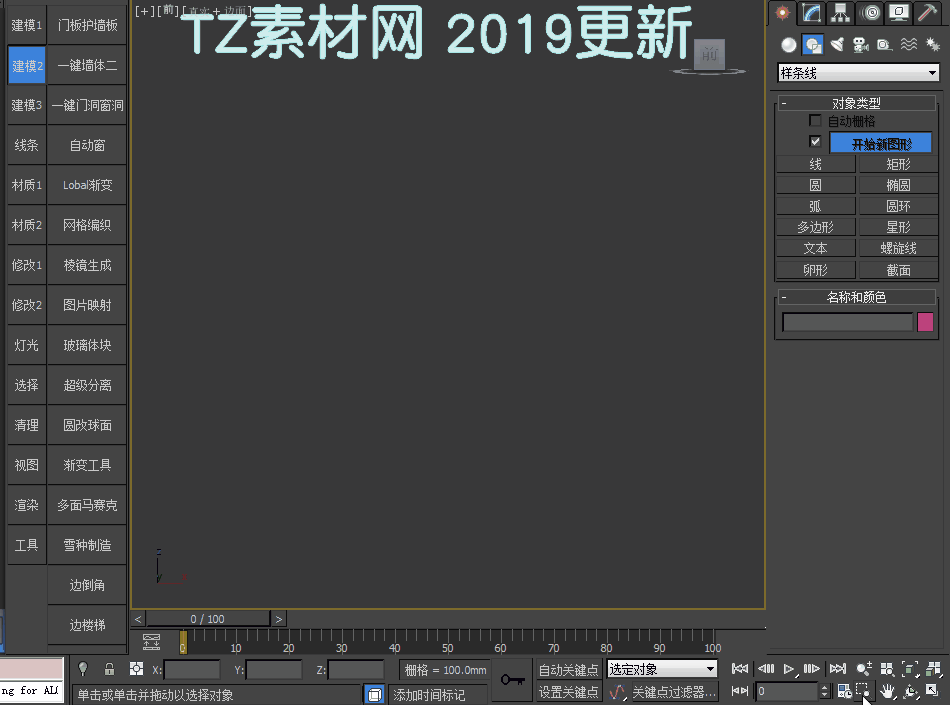Image resolution: width=950 pixels, height=705 pixels.
Task: Run the 门板护墙板 script
Action: pos(87,25)
